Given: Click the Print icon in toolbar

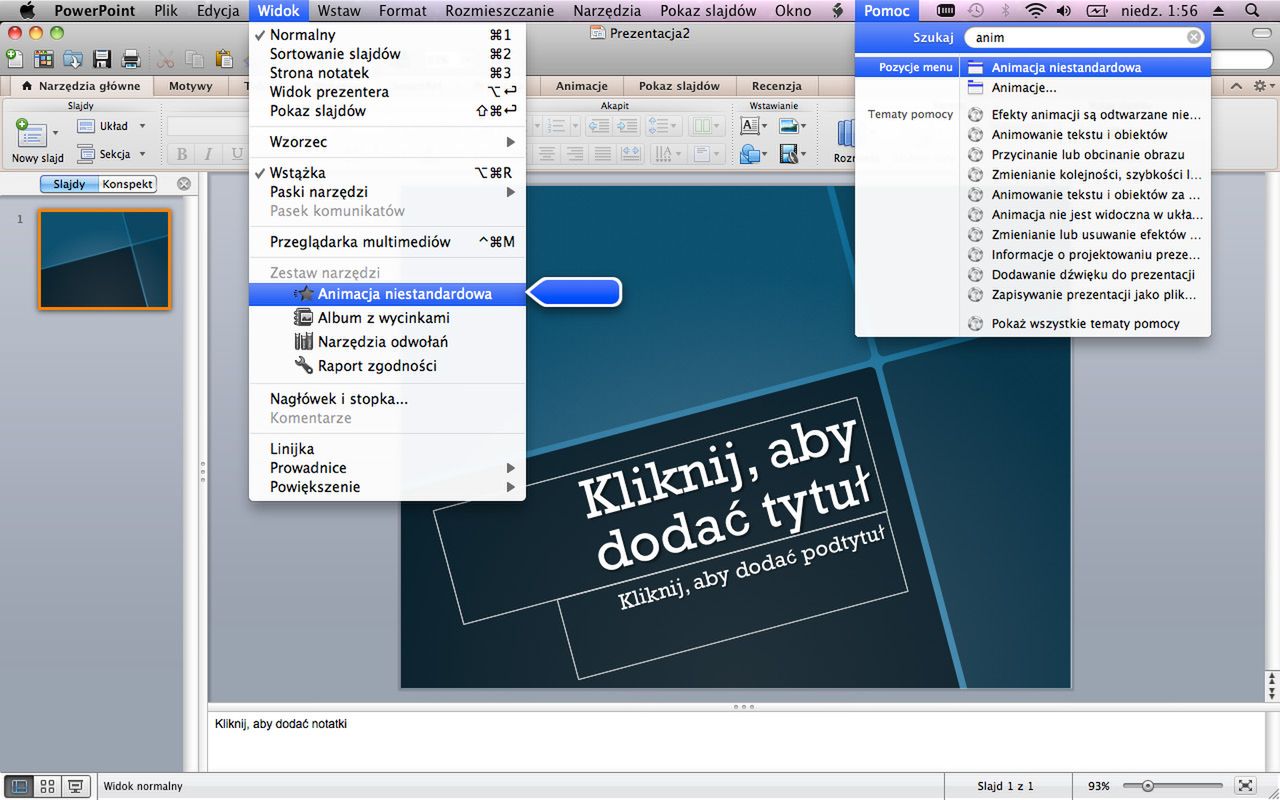Looking at the screenshot, I should [x=130, y=59].
